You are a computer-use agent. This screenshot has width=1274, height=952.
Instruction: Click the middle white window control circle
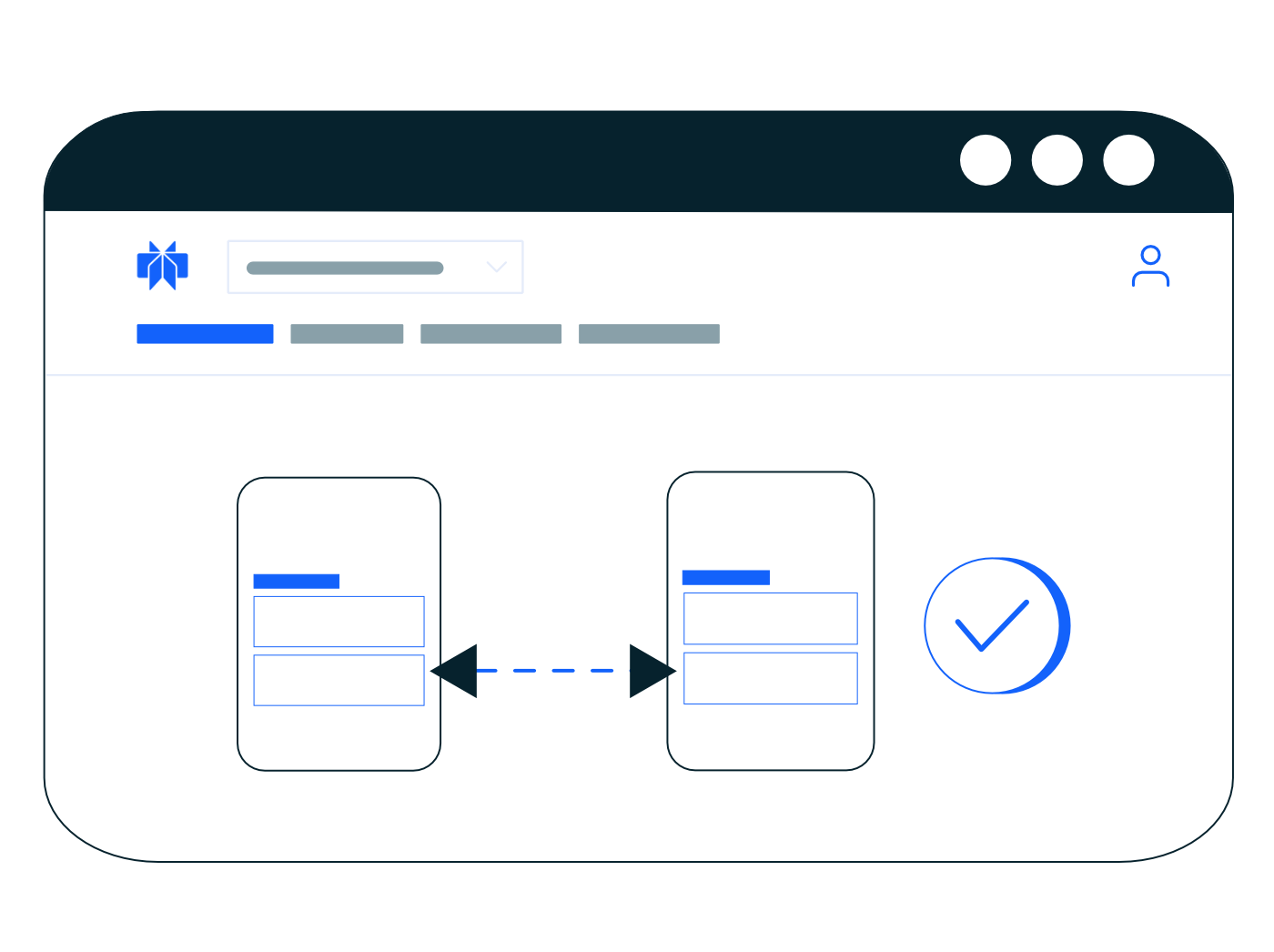pos(1057,160)
